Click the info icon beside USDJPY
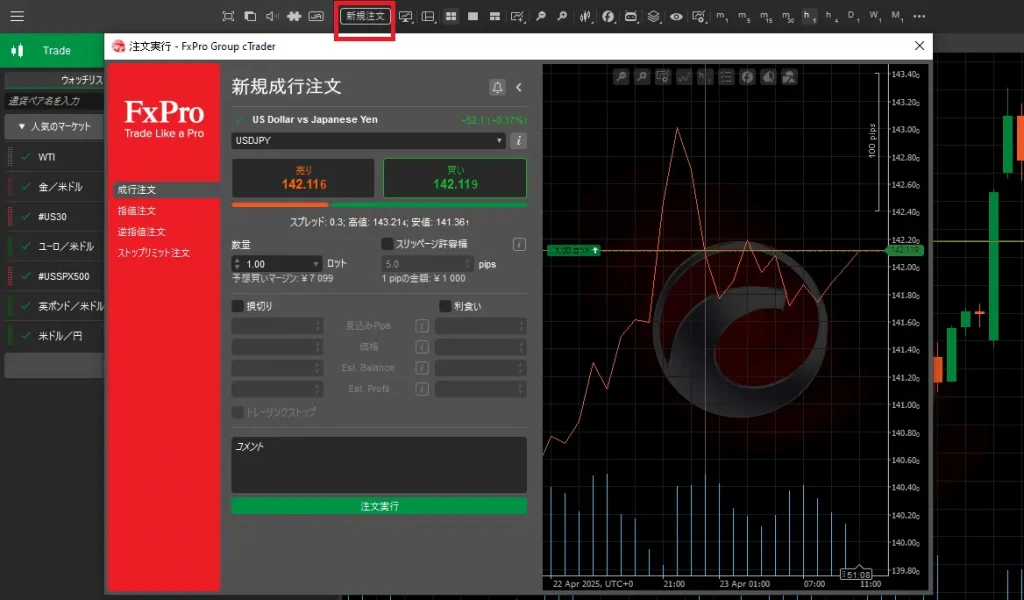 [x=519, y=140]
